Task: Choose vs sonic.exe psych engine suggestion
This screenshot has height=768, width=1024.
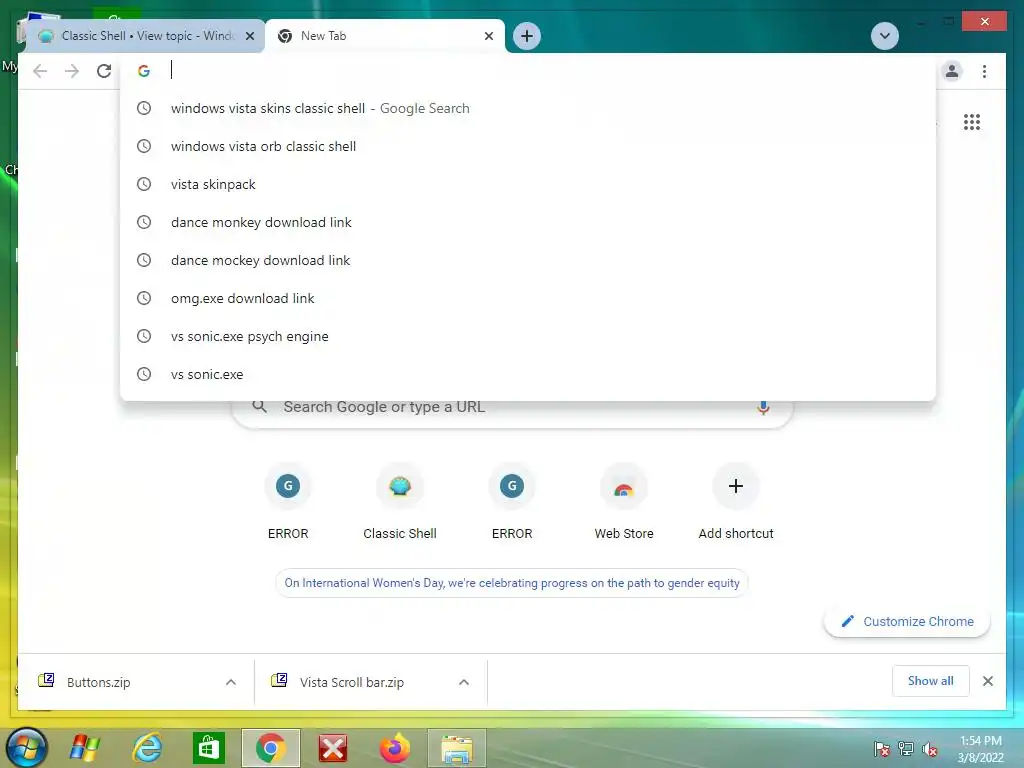Action: point(528,336)
